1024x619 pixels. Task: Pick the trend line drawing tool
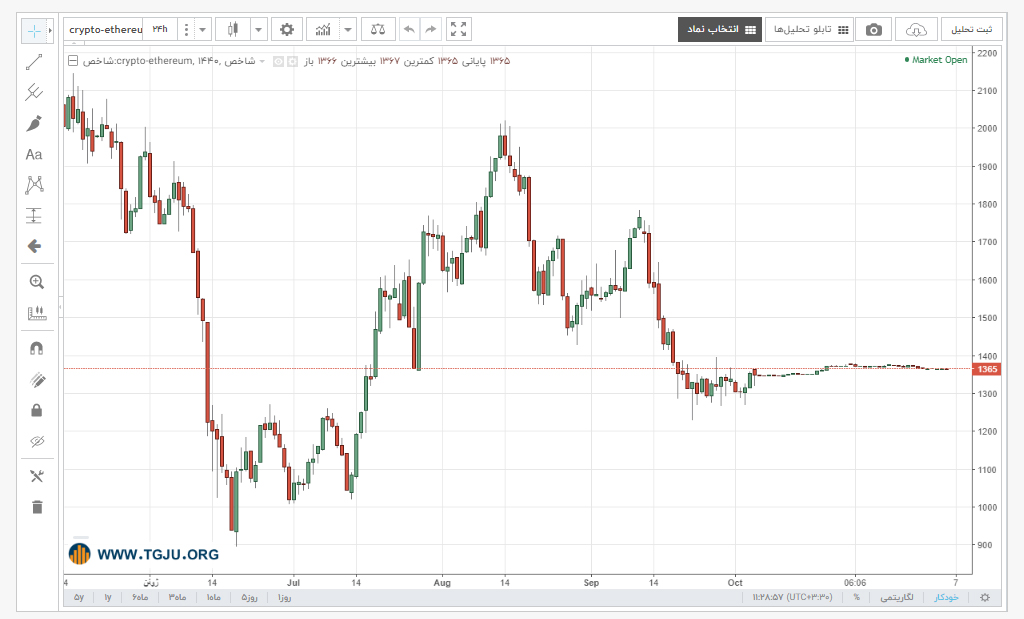tap(34, 62)
